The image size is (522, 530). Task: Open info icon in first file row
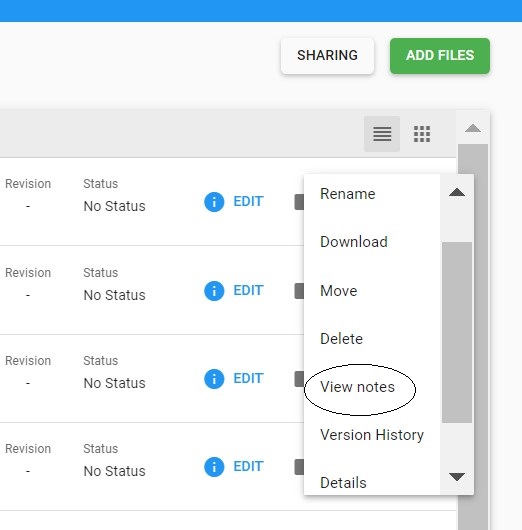click(x=214, y=202)
